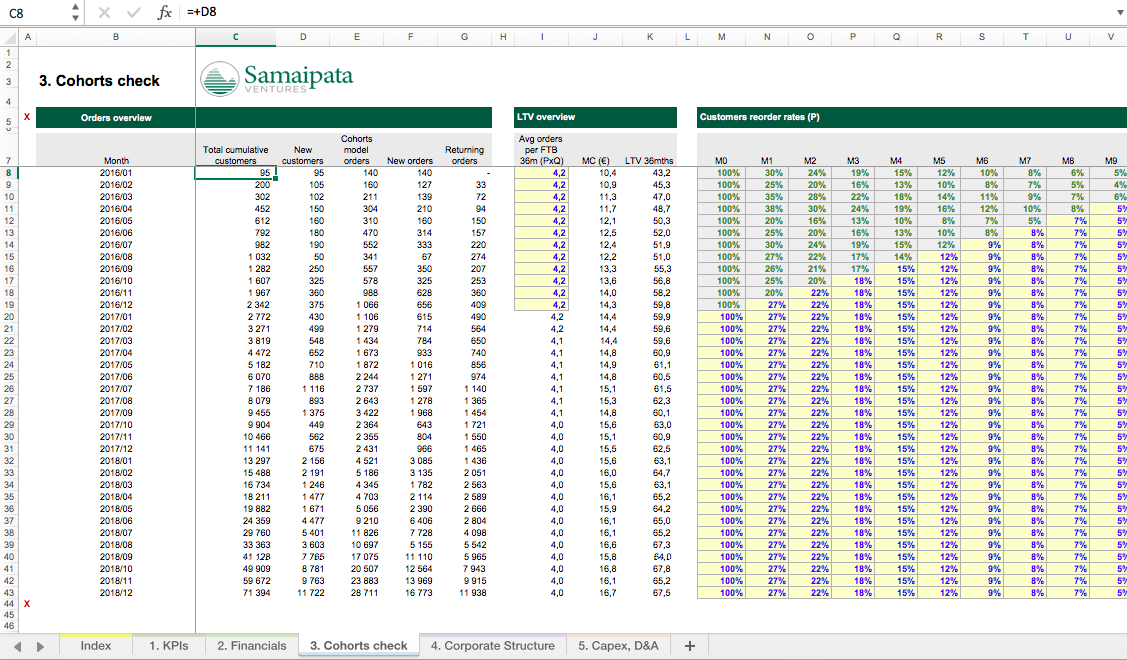Click the M1 reorder rate 30% for 2016/01
This screenshot has width=1127, height=660.
[767, 173]
